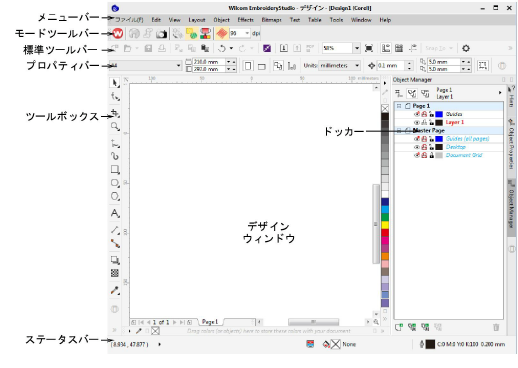Select the Color Eyedropper tool
518x368 pixels.
click(115, 290)
